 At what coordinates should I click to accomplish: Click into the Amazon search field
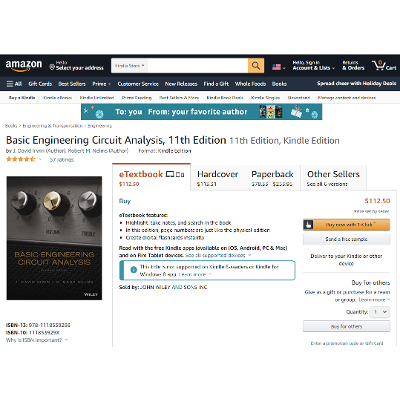[x=198, y=66]
